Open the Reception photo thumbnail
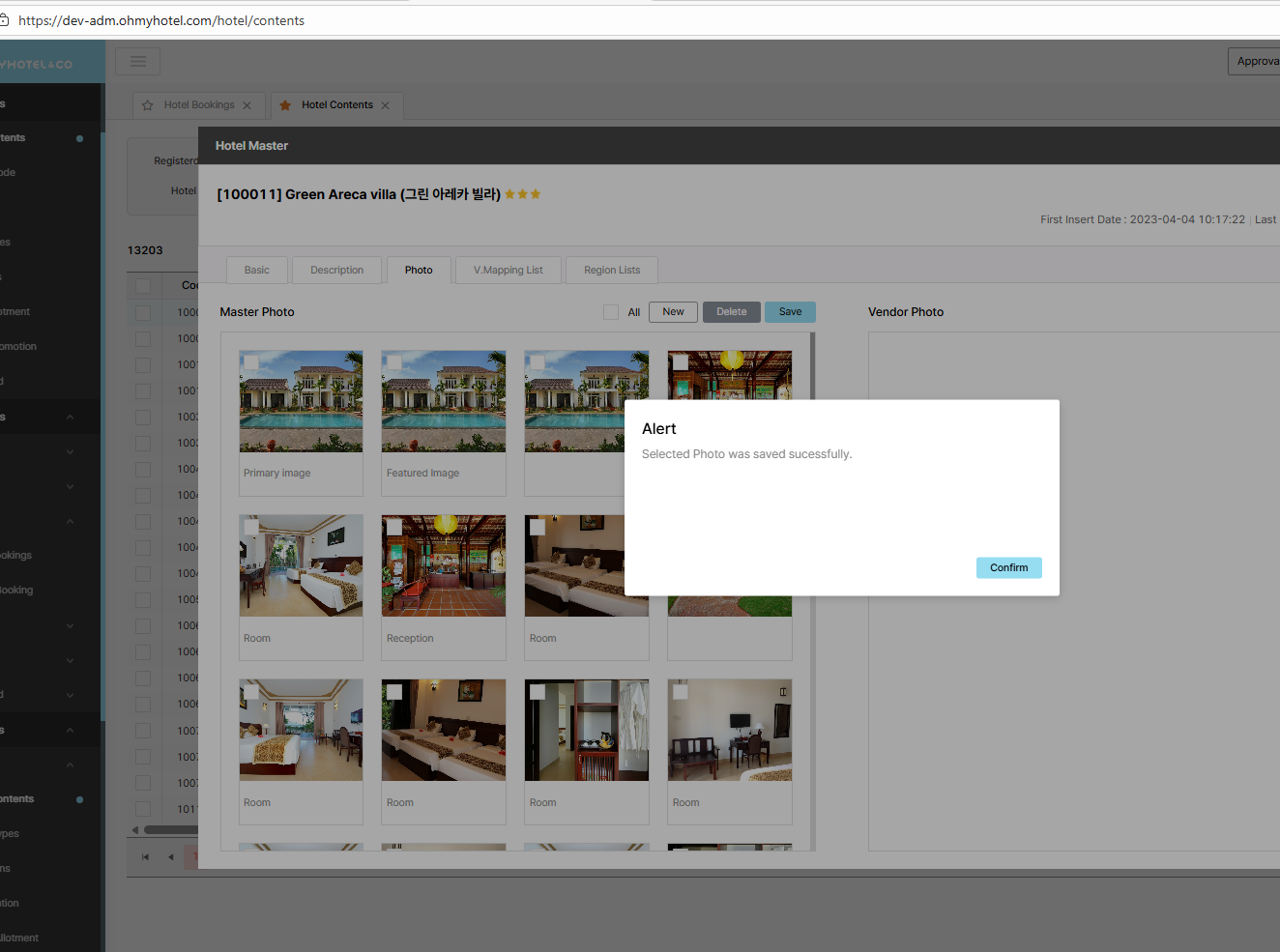 [444, 565]
